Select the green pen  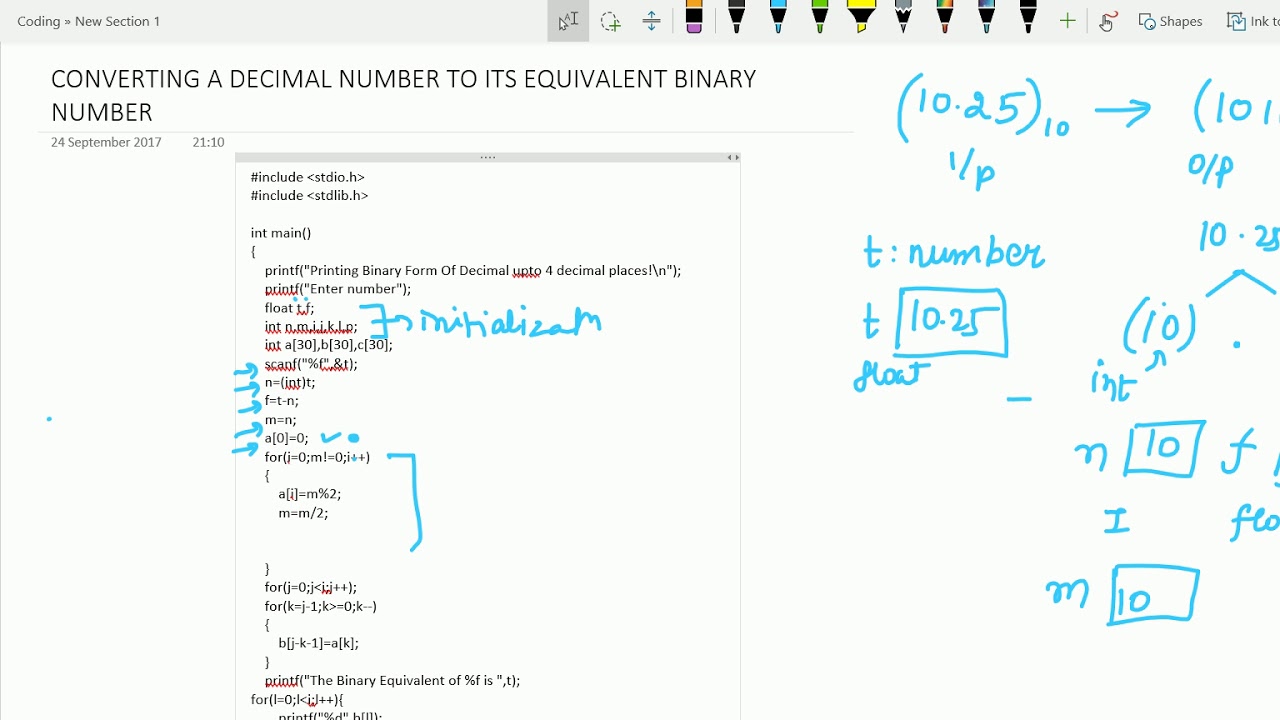tap(820, 18)
